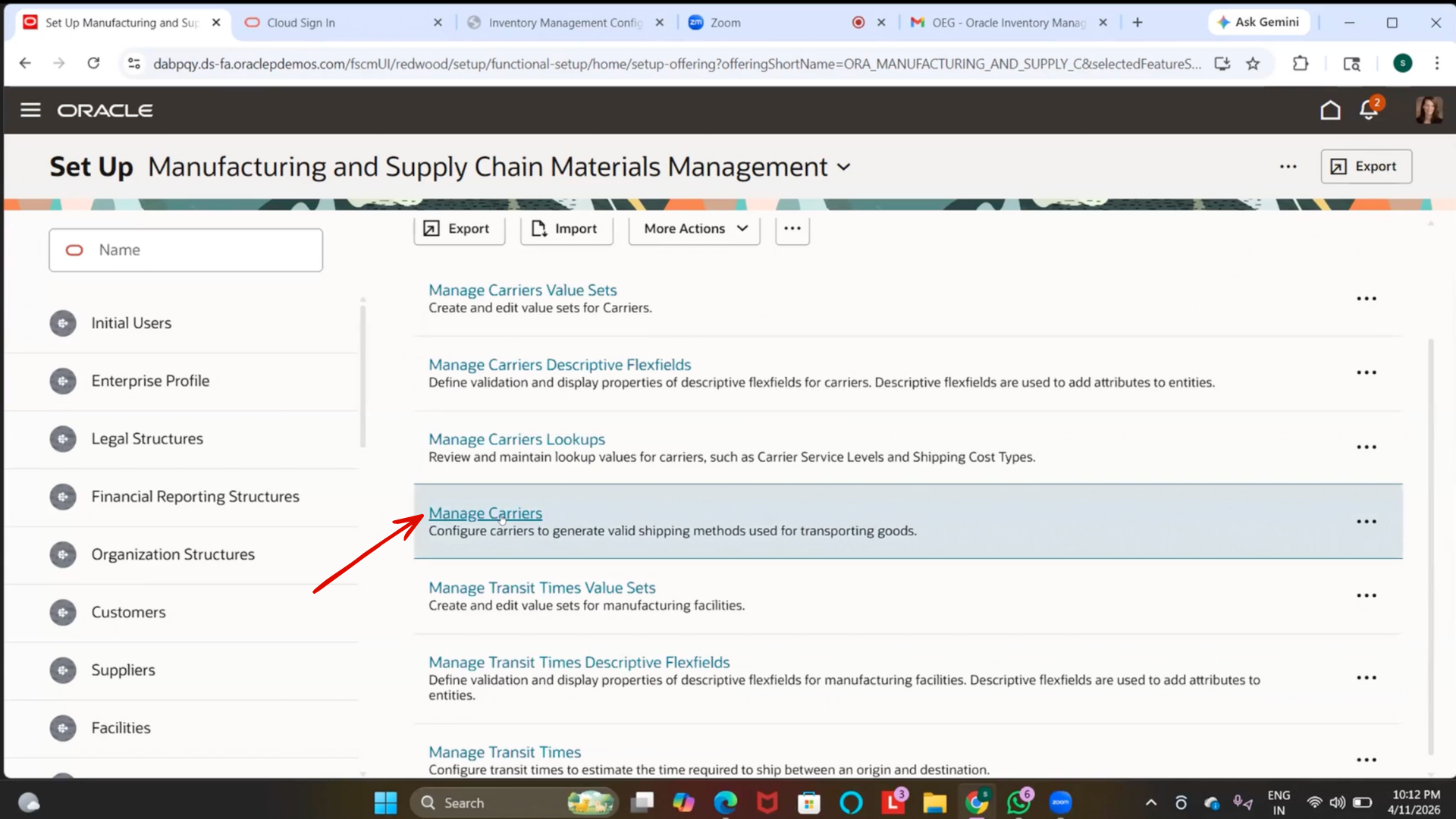Viewport: 1456px width, 819px height.
Task: Open row actions for Manage Carriers Lookups
Action: point(1367,447)
